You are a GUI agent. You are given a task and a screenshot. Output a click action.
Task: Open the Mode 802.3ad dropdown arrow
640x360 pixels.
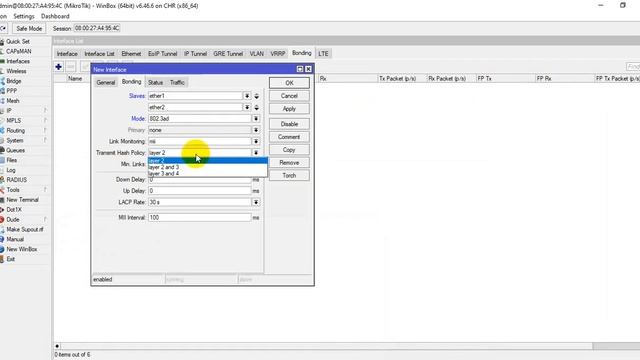[256, 119]
